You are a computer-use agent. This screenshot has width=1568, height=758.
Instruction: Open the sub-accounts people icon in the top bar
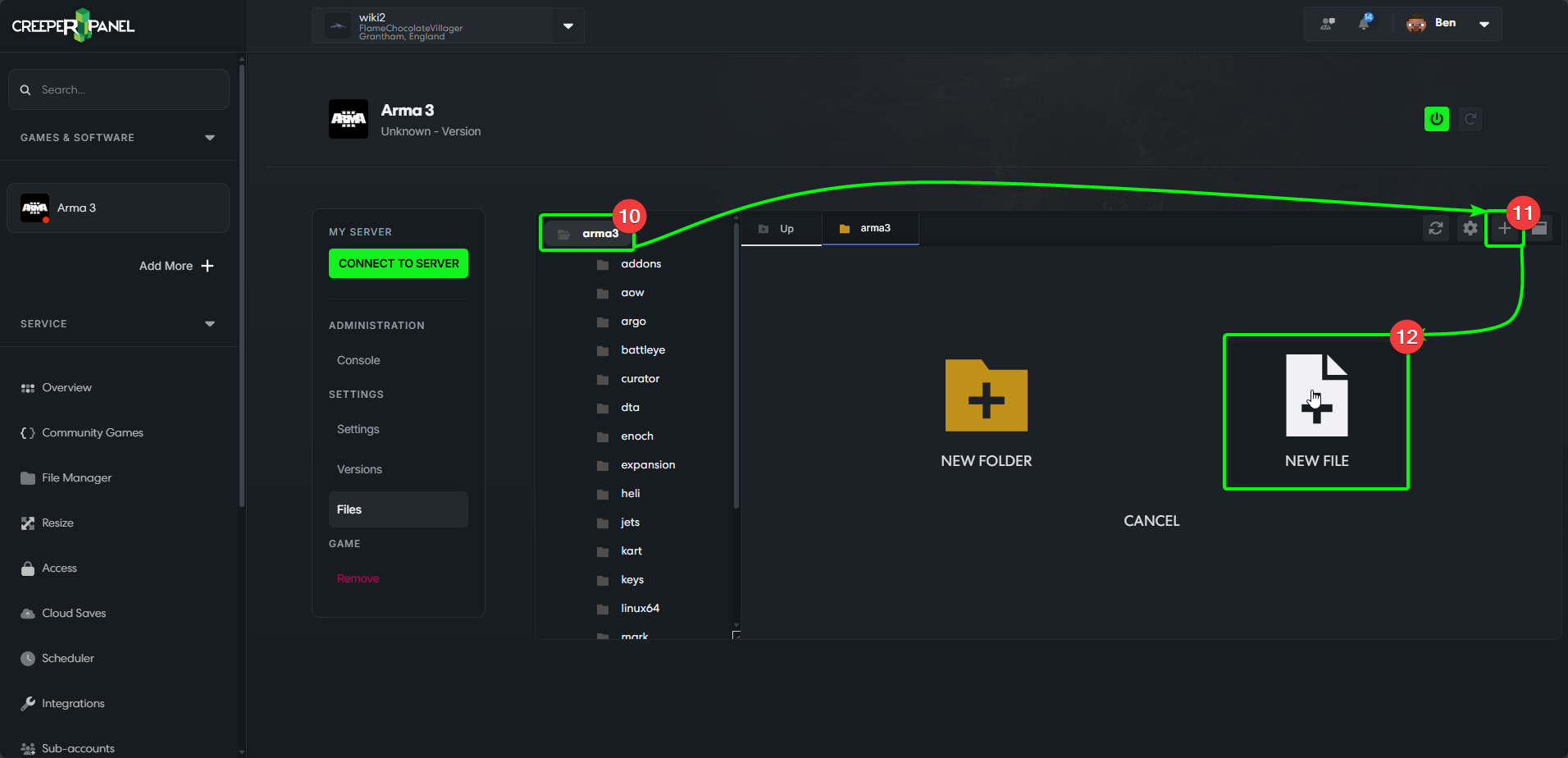pos(1326,23)
